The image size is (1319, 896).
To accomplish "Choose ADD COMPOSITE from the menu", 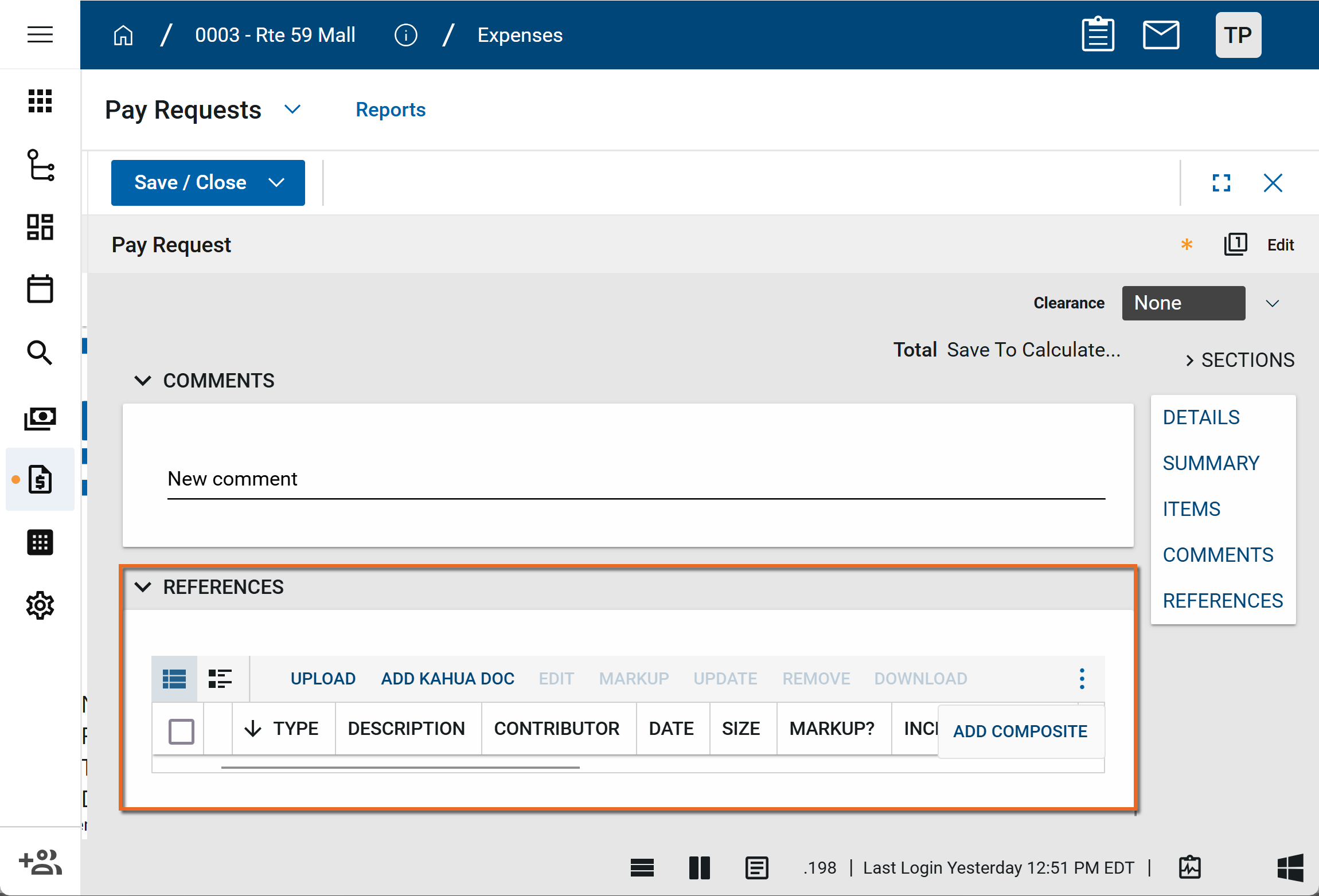I will point(1020,731).
